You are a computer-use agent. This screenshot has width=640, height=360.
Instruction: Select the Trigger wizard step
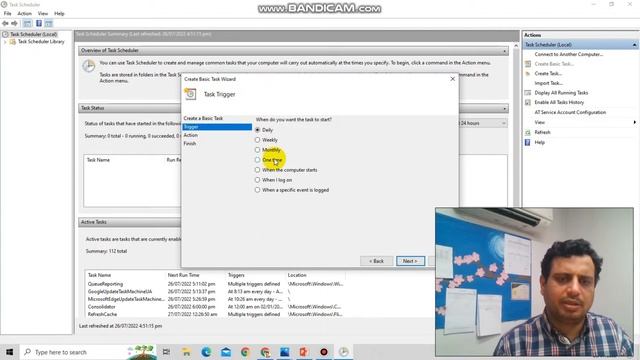click(x=217, y=127)
